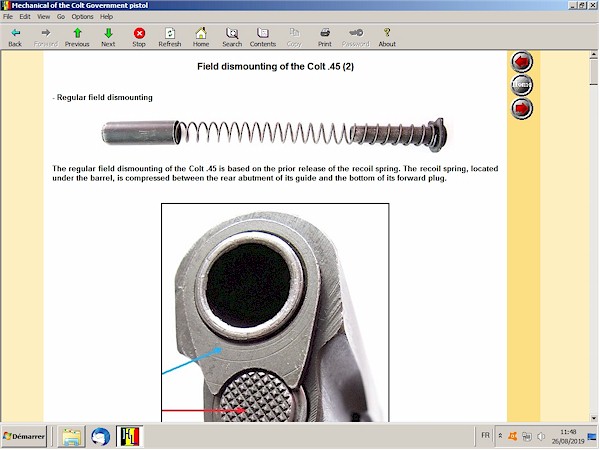This screenshot has height=450, width=600.
Task: Click the greyed Copy icon
Action: point(294,37)
